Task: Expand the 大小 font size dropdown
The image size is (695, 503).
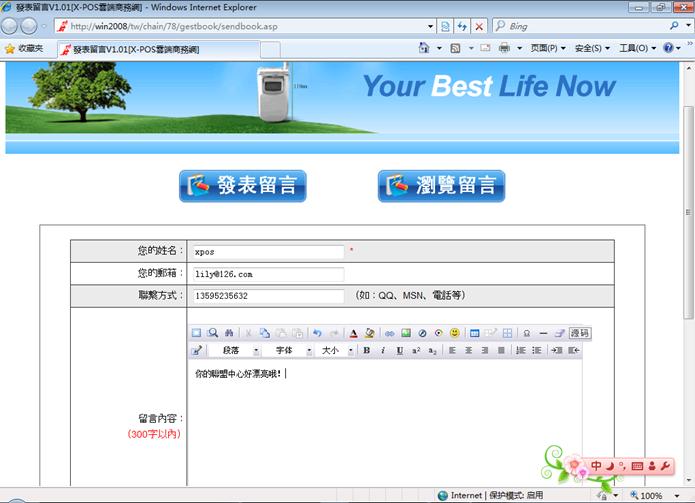Action: click(x=336, y=351)
